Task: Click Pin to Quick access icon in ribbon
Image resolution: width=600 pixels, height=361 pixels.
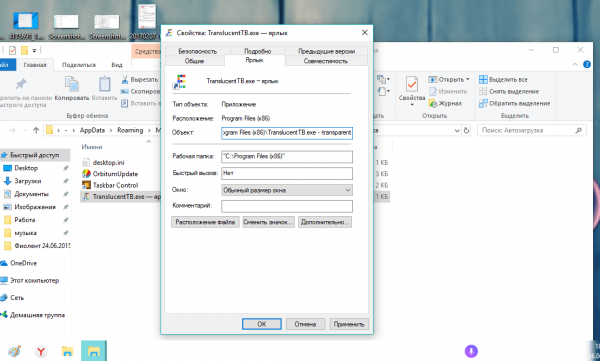Action: pos(21,84)
